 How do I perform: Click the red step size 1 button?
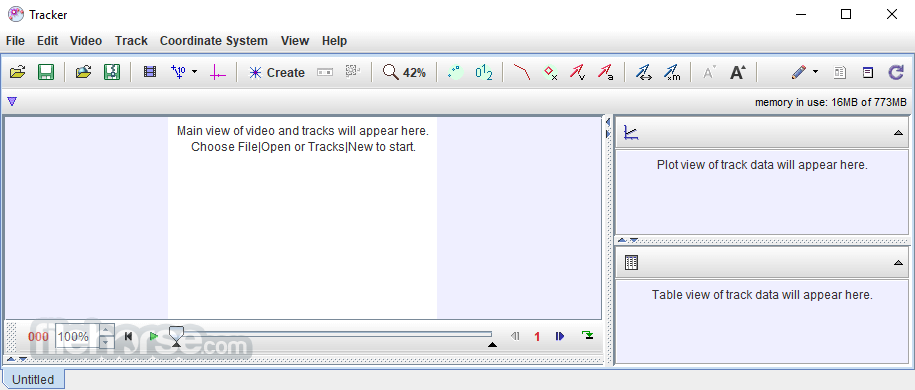537,336
